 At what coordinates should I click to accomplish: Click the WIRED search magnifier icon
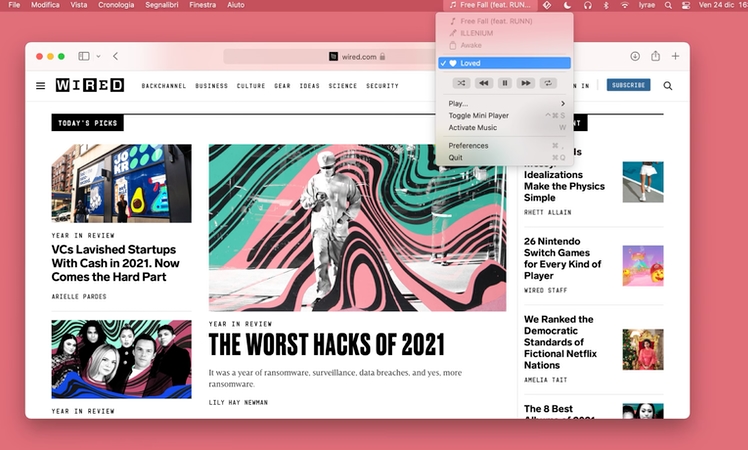point(668,86)
